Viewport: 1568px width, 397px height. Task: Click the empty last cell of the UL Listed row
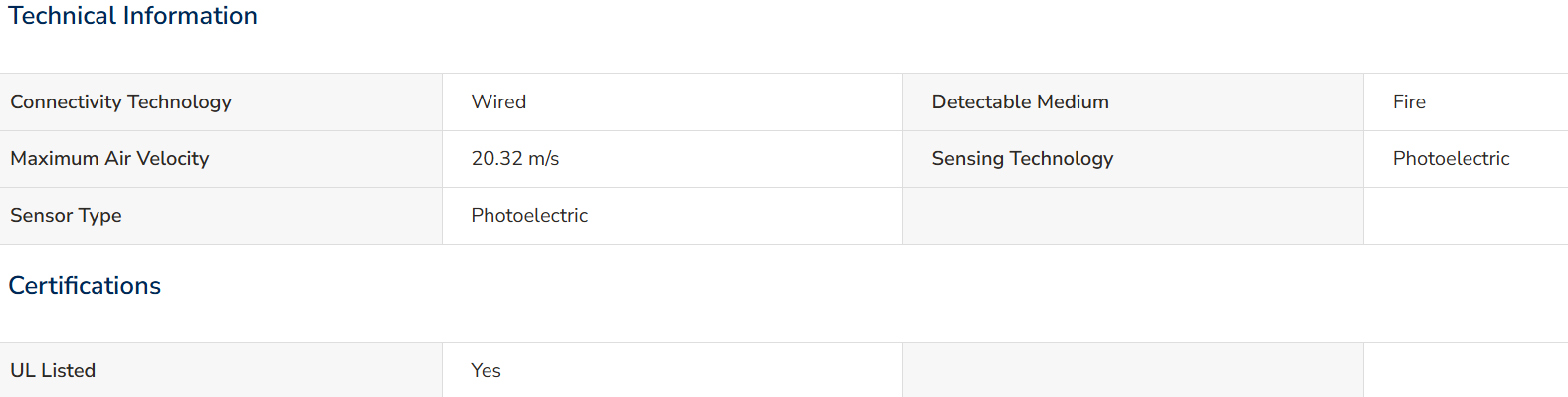click(x=1466, y=370)
